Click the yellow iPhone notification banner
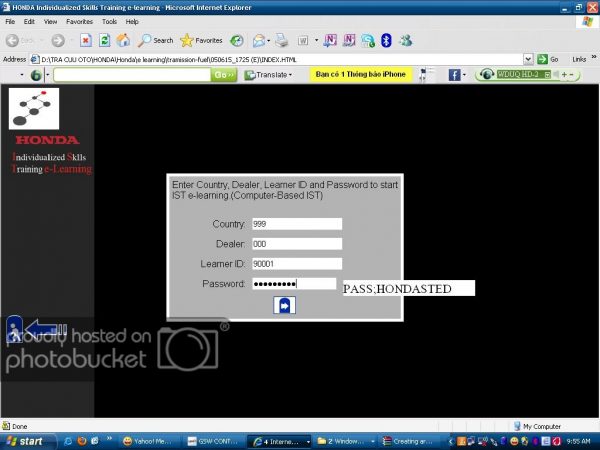Viewport: 600px width, 450px height. click(x=360, y=75)
